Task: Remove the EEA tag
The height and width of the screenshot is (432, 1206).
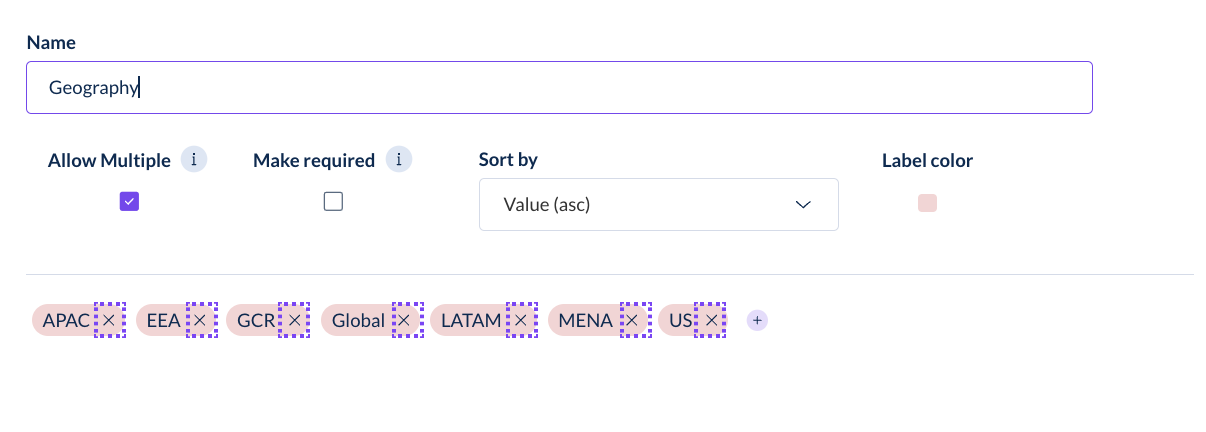Action: 200,320
